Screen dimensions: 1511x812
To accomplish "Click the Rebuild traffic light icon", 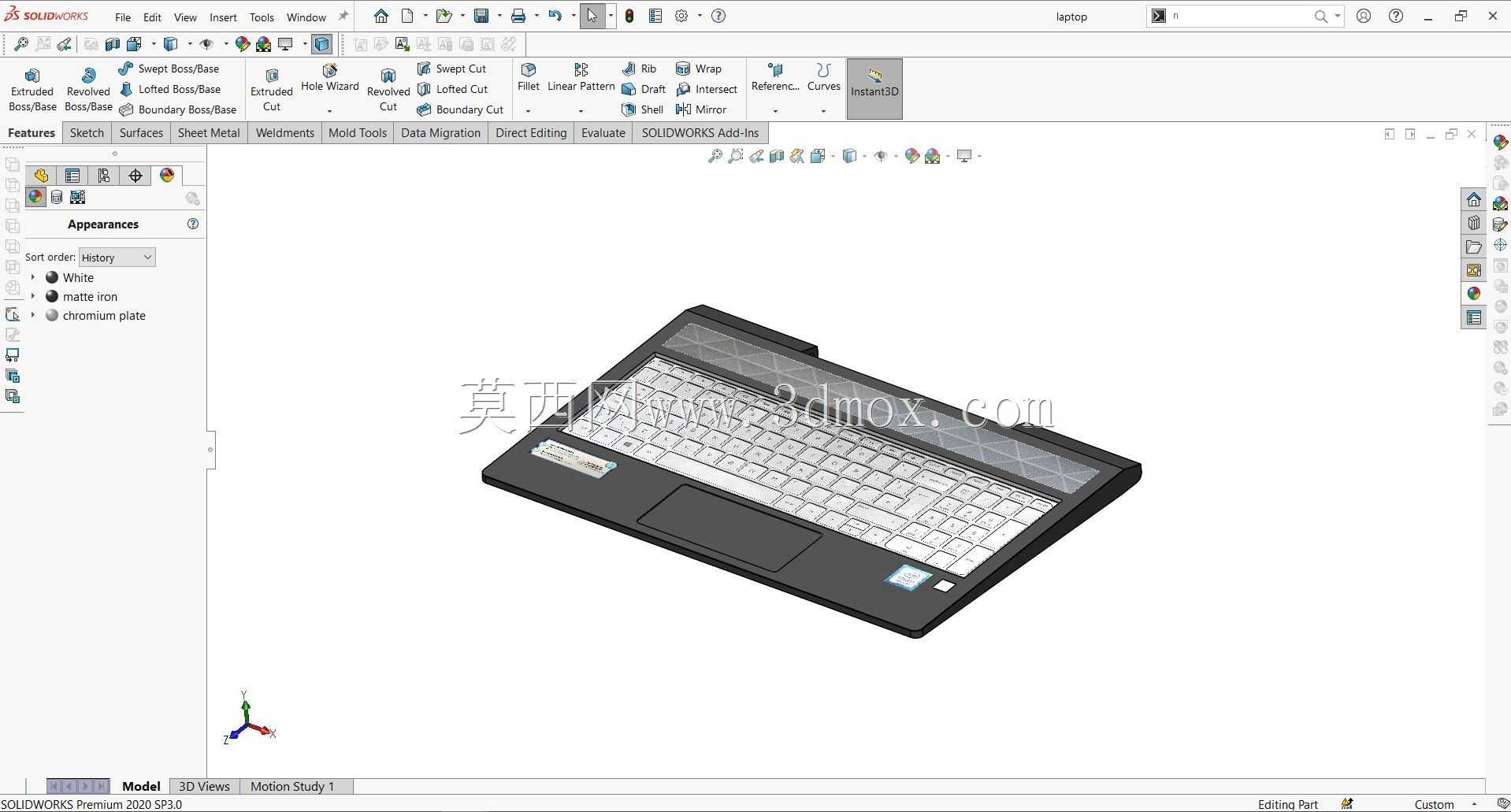I will (x=629, y=16).
